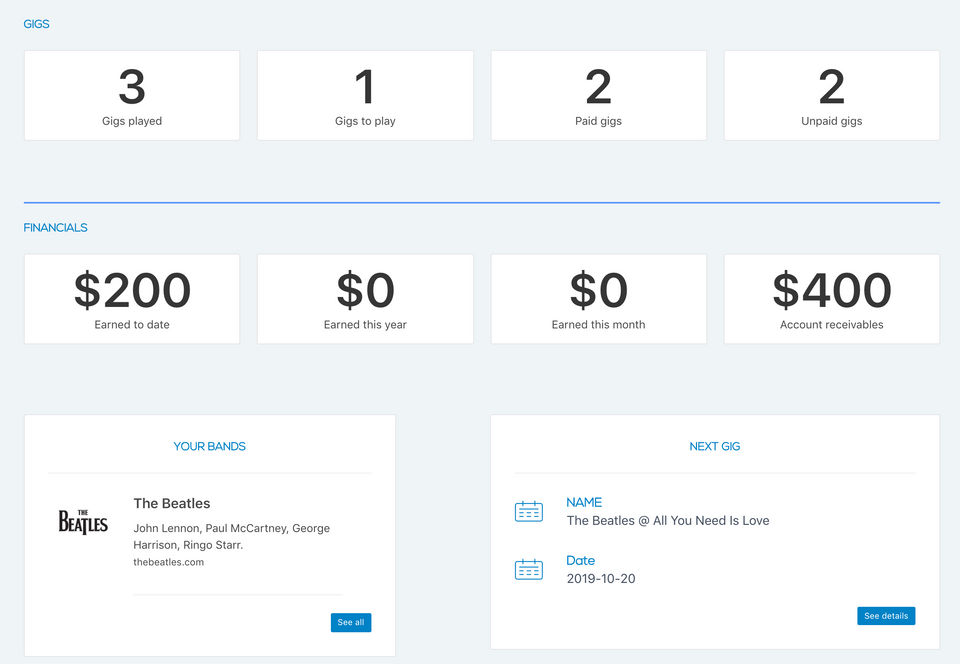Click The Beatles @ All You Need Is Love
960x664 pixels.
[668, 521]
